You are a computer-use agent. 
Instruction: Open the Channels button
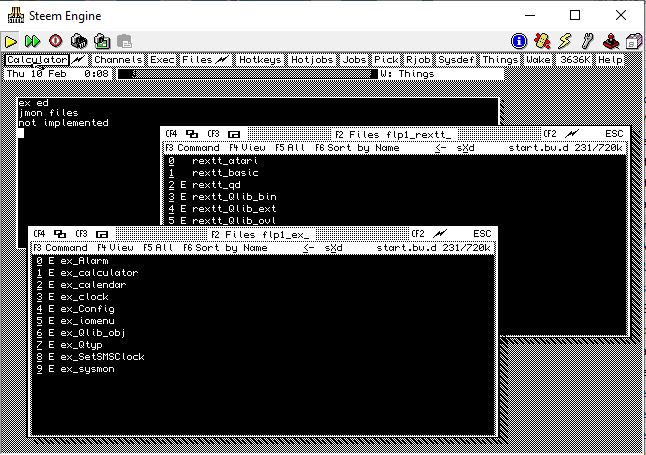coord(118,60)
